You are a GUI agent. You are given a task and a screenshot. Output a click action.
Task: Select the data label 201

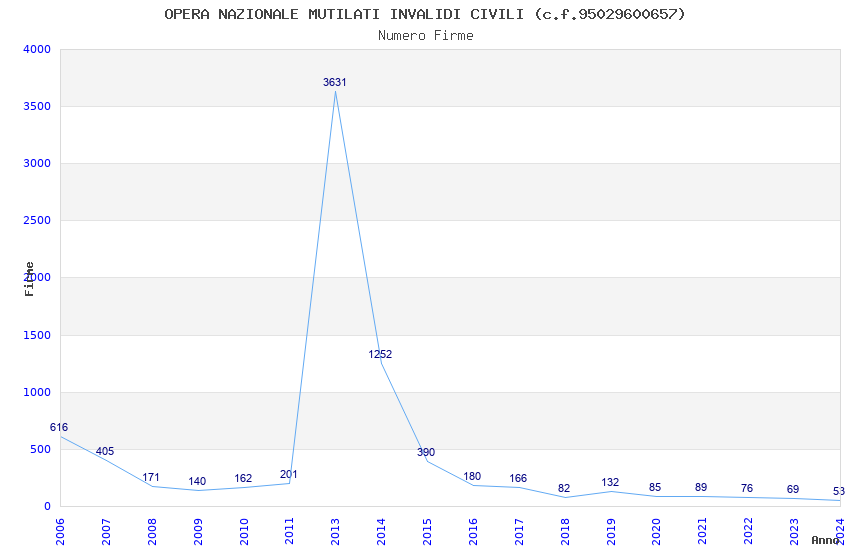(288, 475)
